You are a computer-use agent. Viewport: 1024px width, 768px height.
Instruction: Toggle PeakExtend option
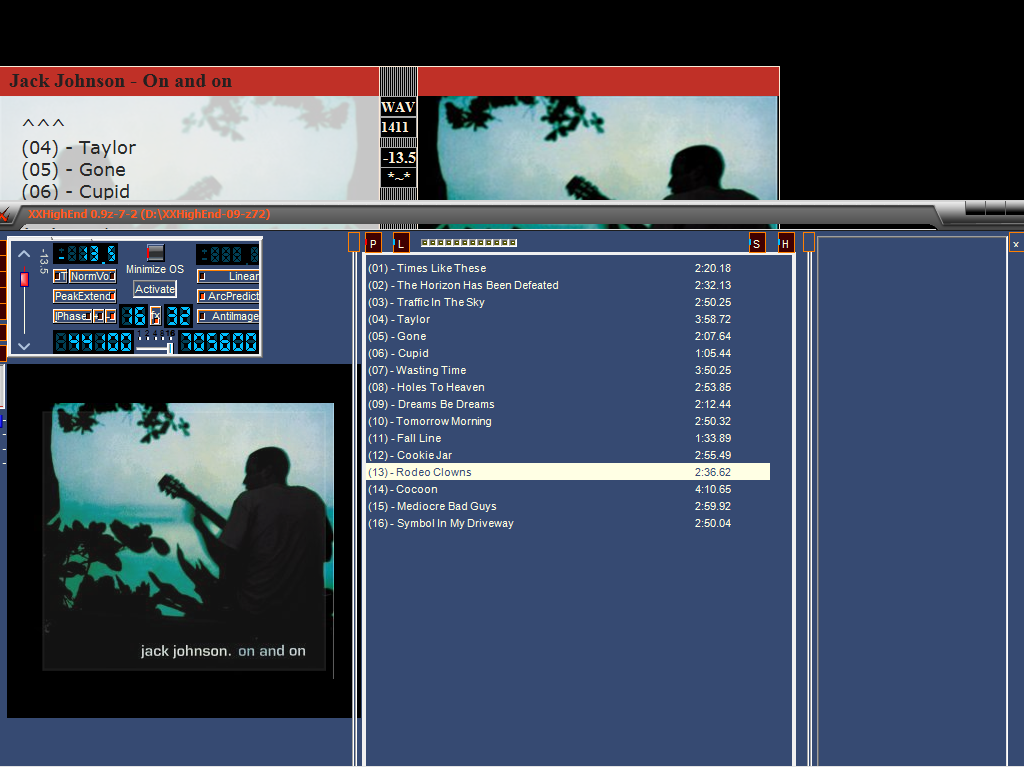84,296
